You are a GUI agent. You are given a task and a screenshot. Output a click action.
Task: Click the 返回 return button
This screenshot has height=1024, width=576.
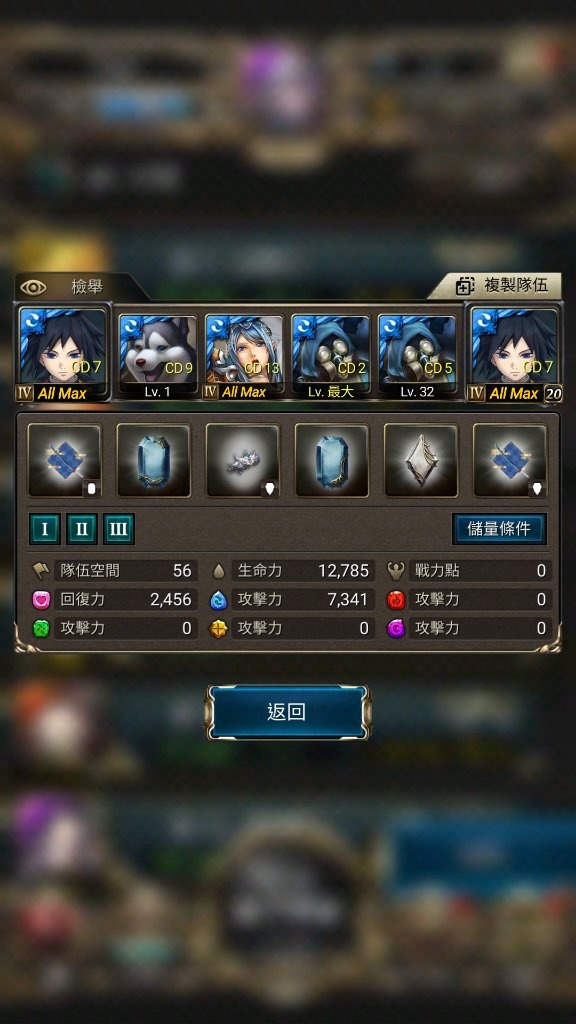click(x=287, y=712)
